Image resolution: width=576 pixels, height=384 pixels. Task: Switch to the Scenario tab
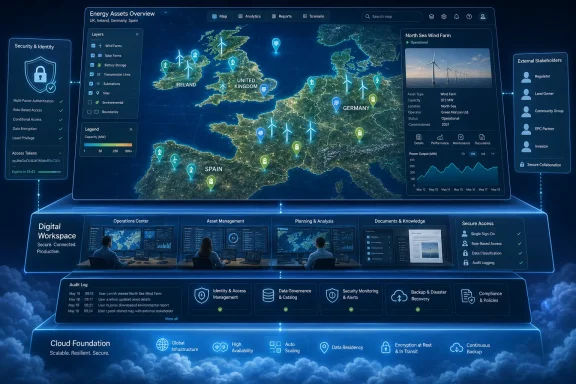click(314, 17)
